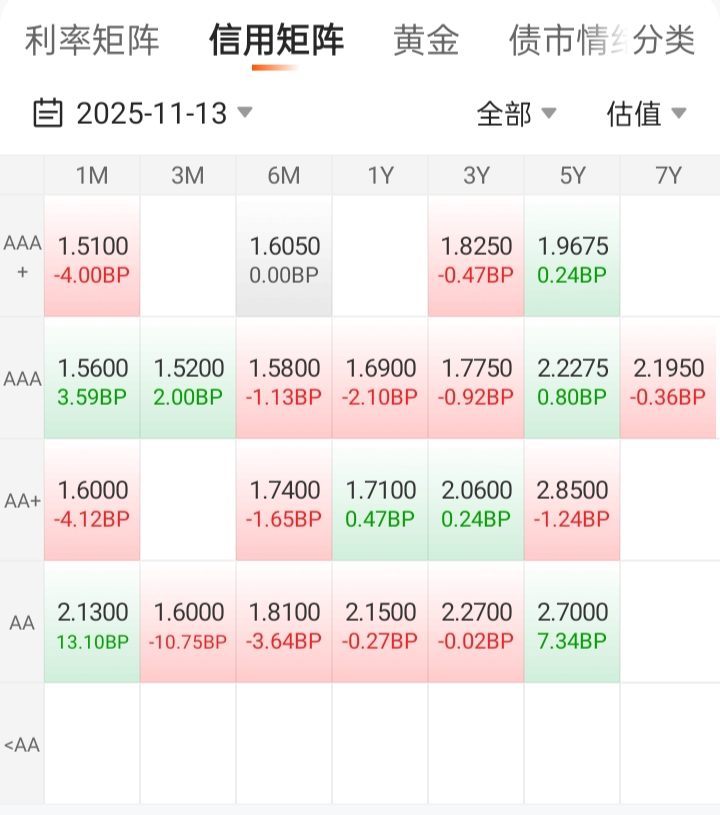
Task: Select the 信用矩阵 tab
Action: click(x=276, y=41)
